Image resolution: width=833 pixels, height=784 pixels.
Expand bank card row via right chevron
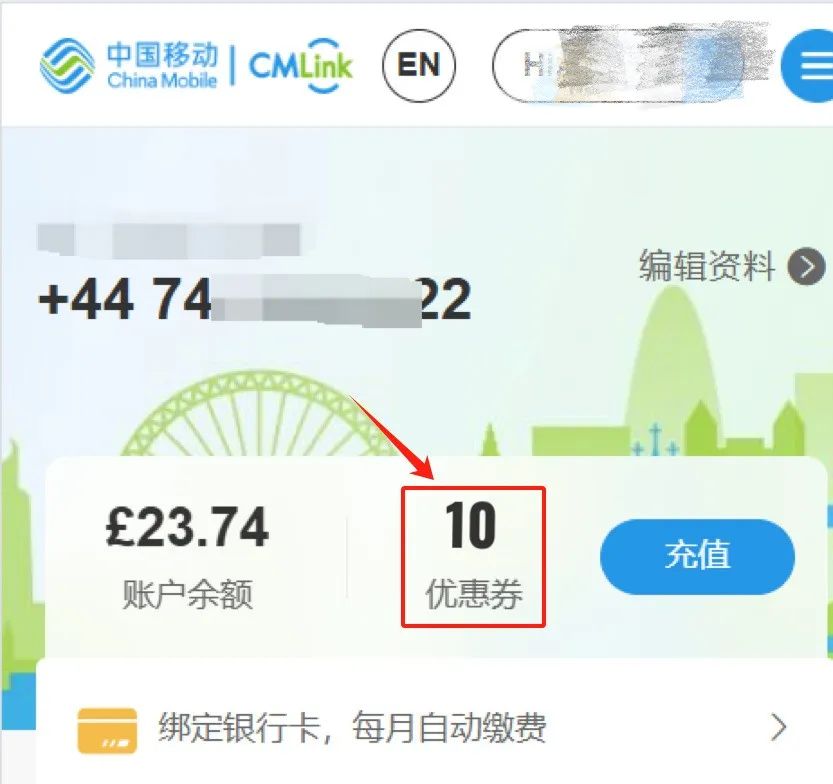pyautogui.click(x=778, y=727)
